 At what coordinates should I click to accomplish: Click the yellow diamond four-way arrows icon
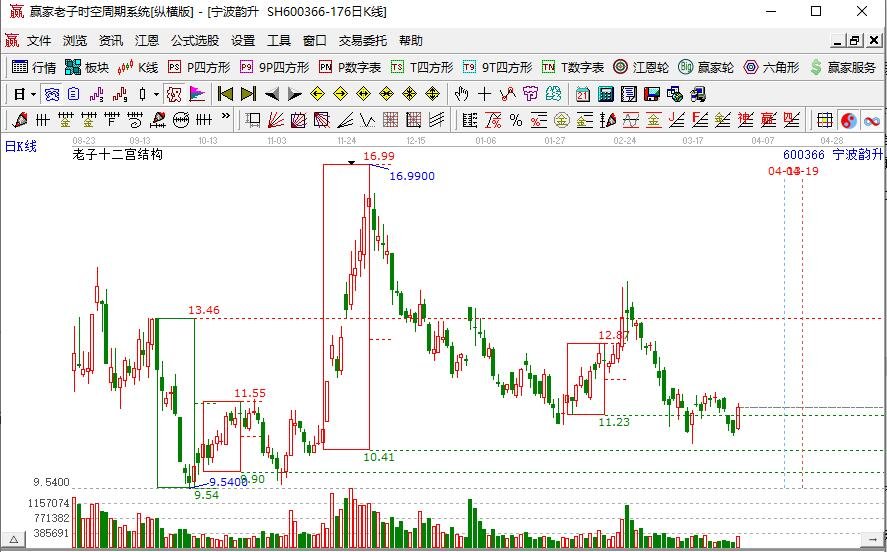pos(433,94)
